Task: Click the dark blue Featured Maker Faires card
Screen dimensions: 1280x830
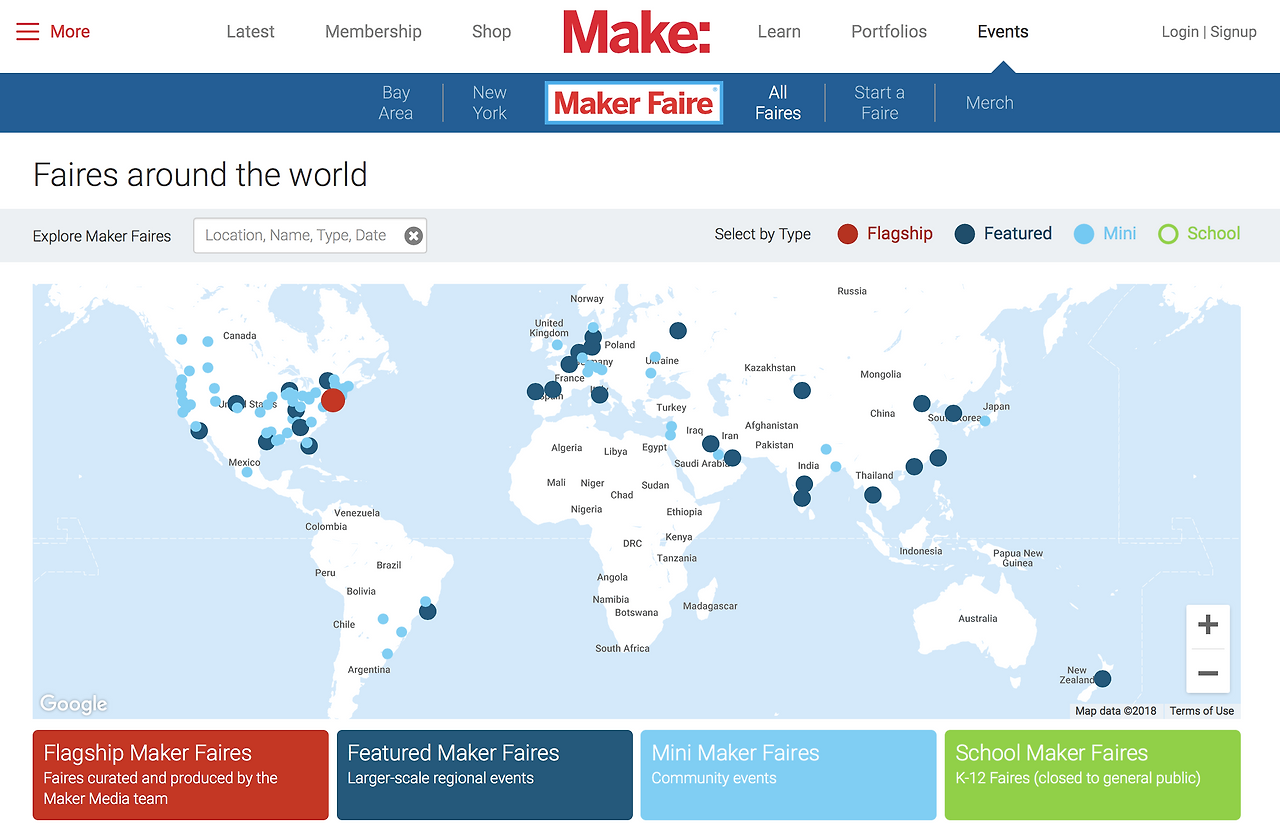Action: tap(485, 775)
